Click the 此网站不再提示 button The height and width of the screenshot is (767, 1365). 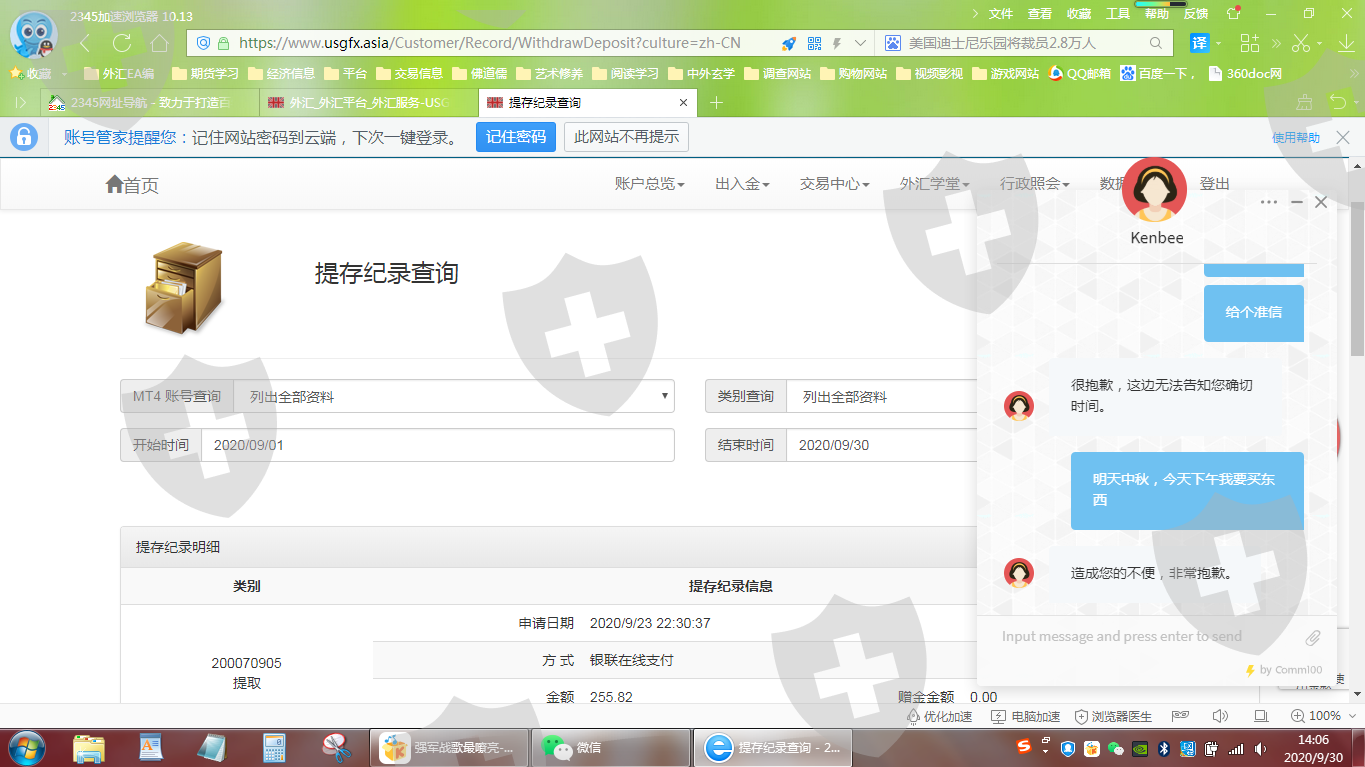626,137
